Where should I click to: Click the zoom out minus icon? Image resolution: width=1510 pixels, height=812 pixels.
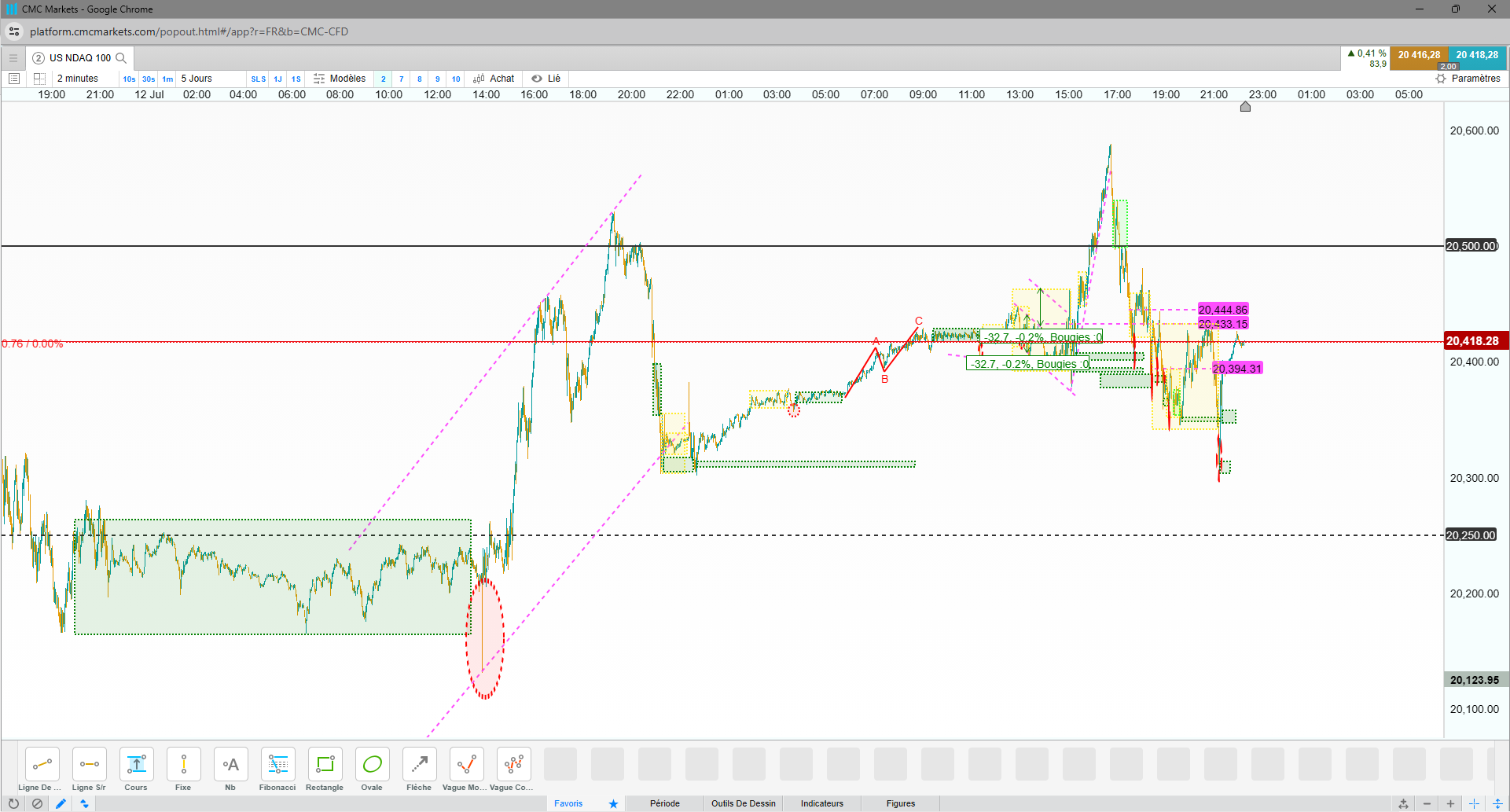(1427, 803)
